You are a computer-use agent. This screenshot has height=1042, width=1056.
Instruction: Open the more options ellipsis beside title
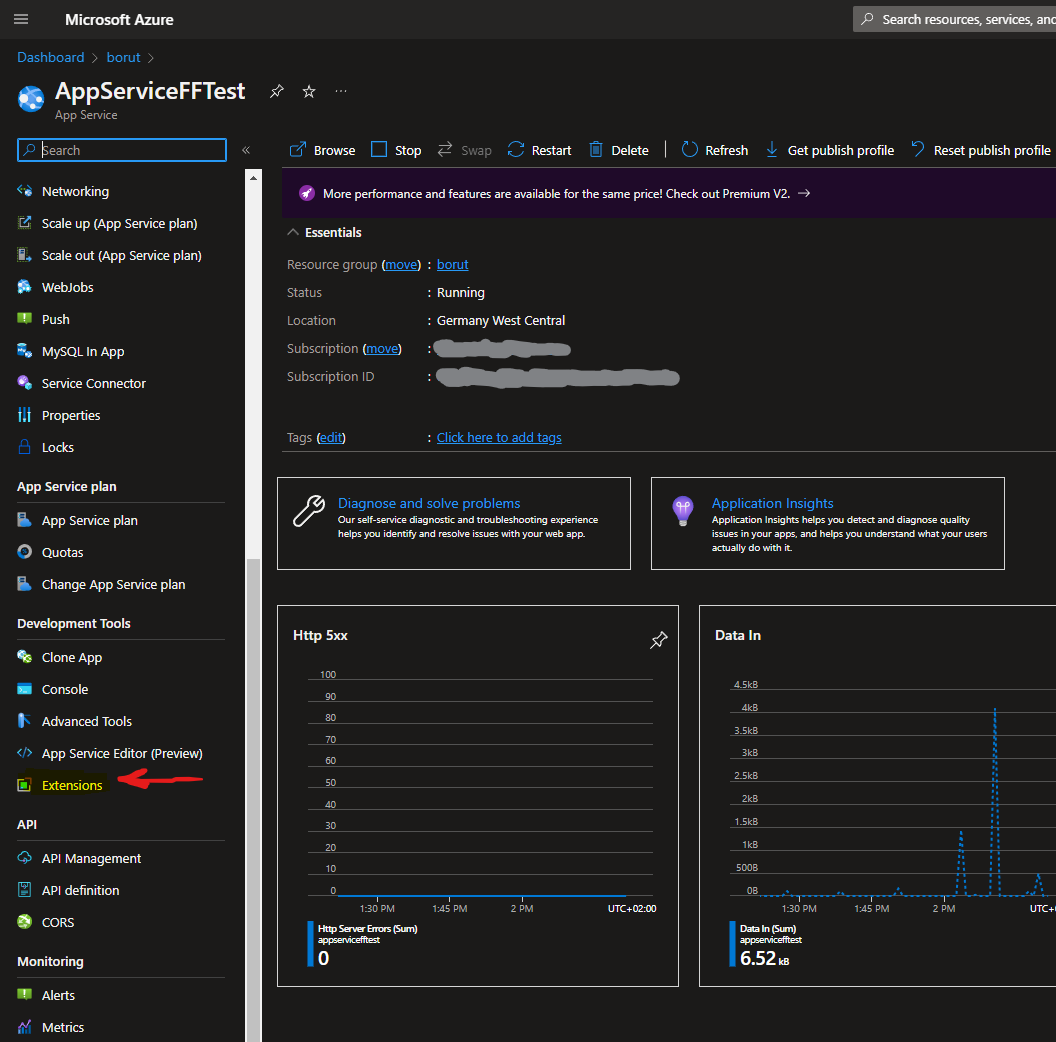(341, 91)
